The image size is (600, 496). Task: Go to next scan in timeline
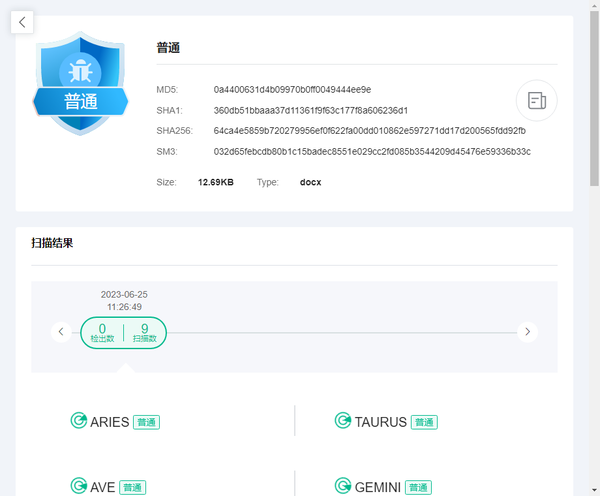(528, 332)
